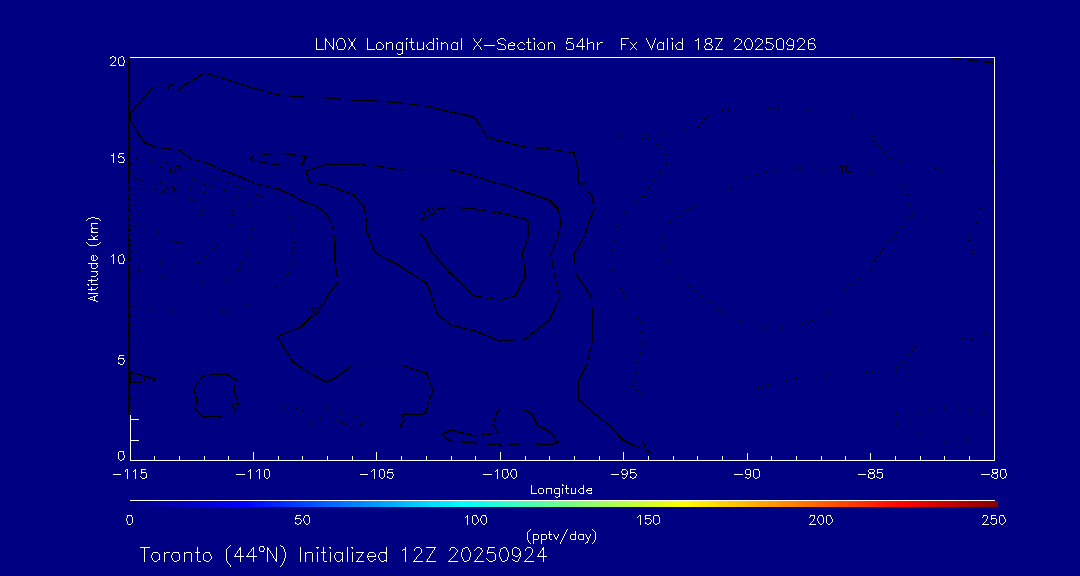The width and height of the screenshot is (1080, 576).
Task: Click the y-axis tick label "10"
Action: 116,259
